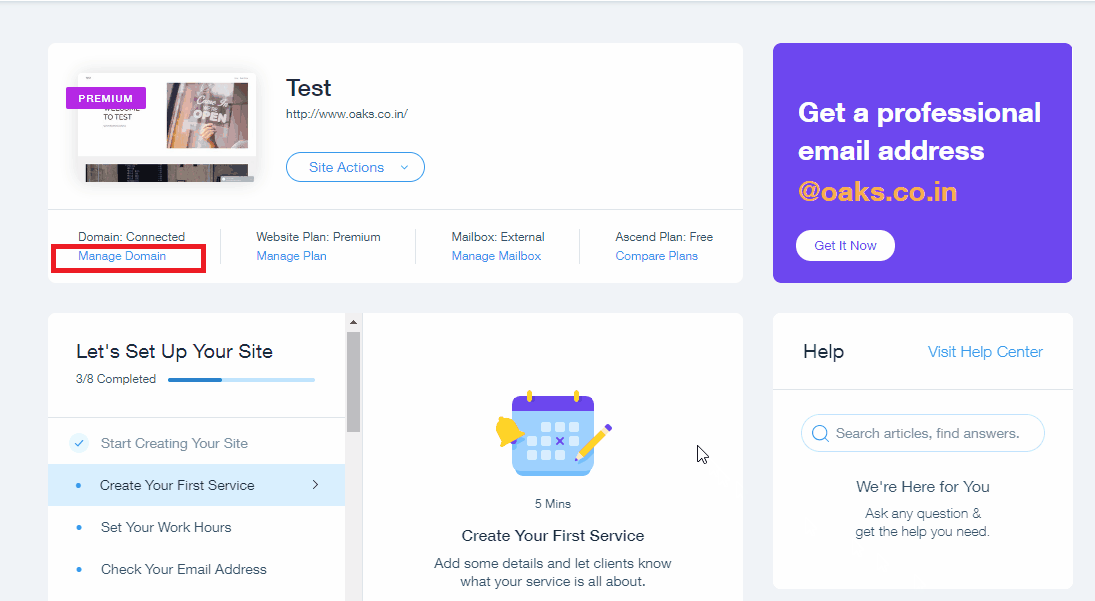Open Manage Domain link
The height and width of the screenshot is (601, 1095).
122,256
